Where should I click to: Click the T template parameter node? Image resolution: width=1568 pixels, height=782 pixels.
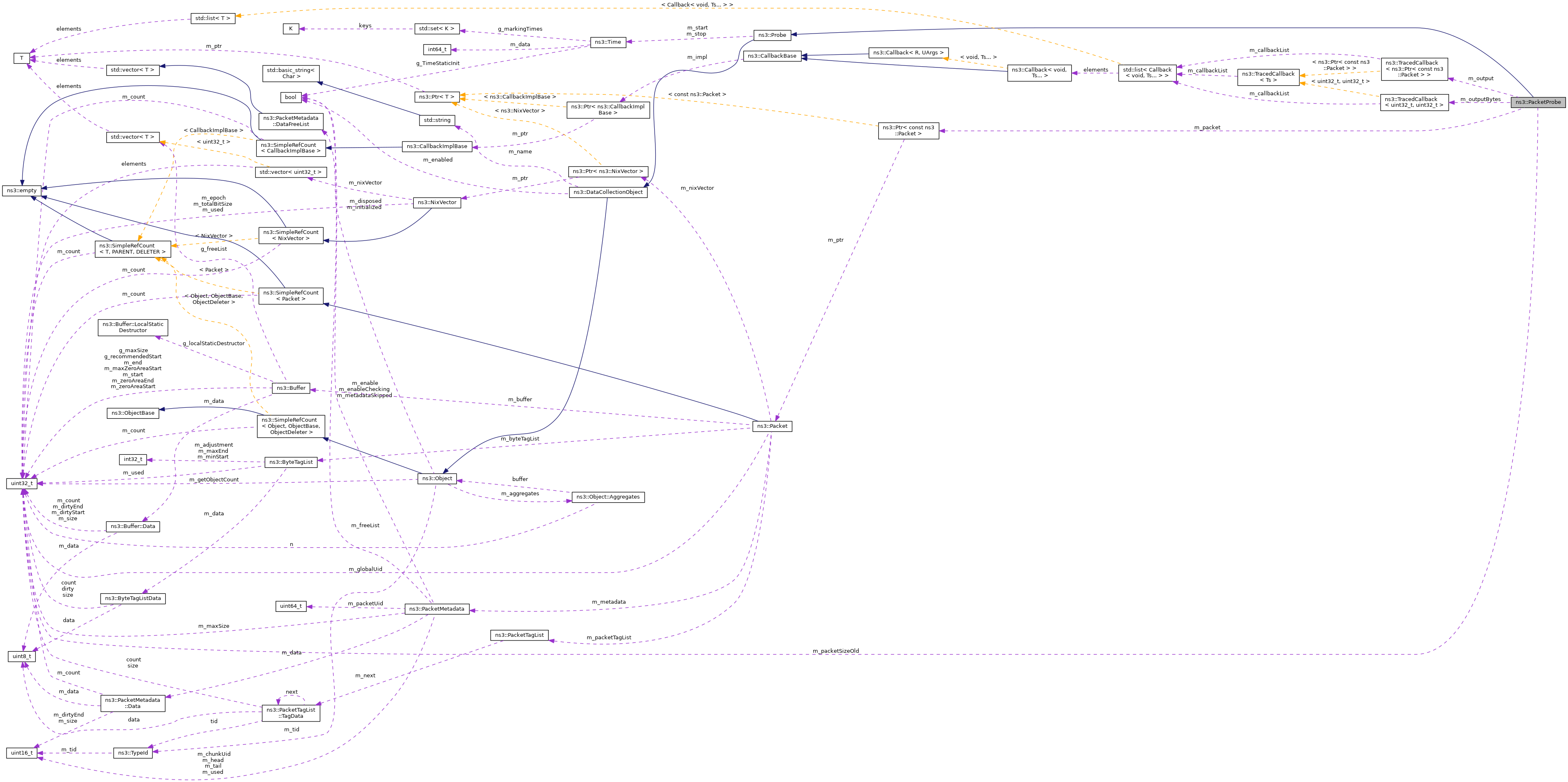point(21,58)
